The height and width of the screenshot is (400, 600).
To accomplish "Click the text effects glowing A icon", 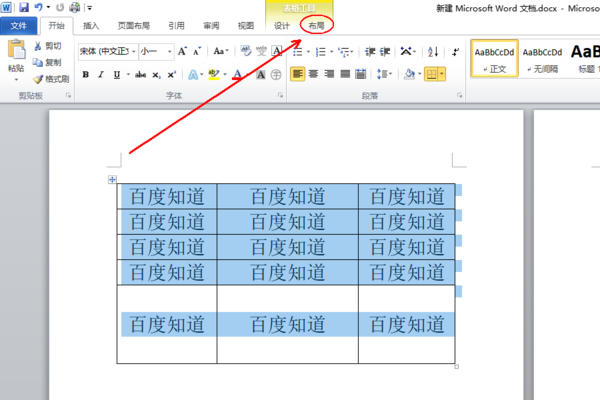I will click(193, 75).
